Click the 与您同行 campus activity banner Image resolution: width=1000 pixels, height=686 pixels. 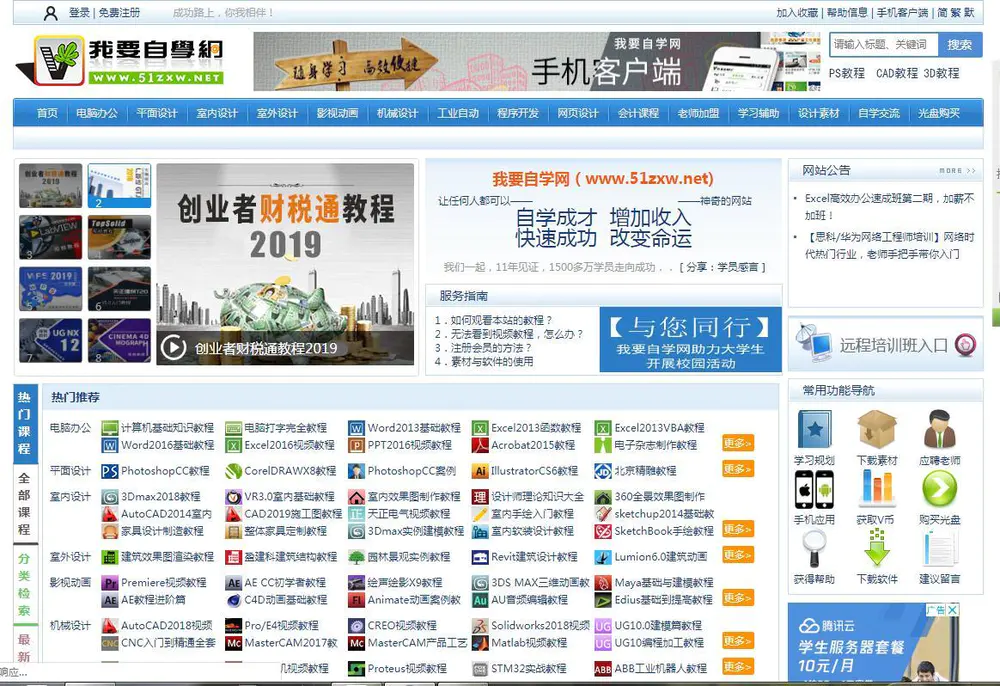691,340
